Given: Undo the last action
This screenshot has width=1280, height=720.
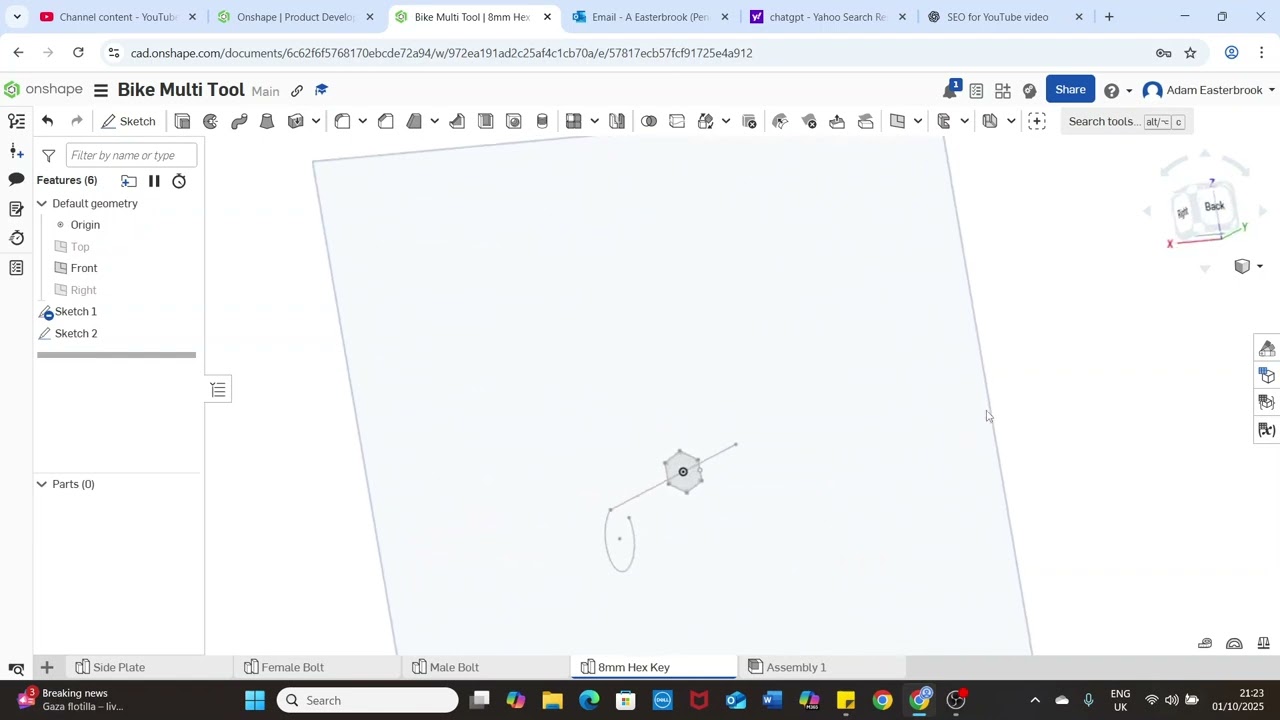Looking at the screenshot, I should click(x=47, y=121).
